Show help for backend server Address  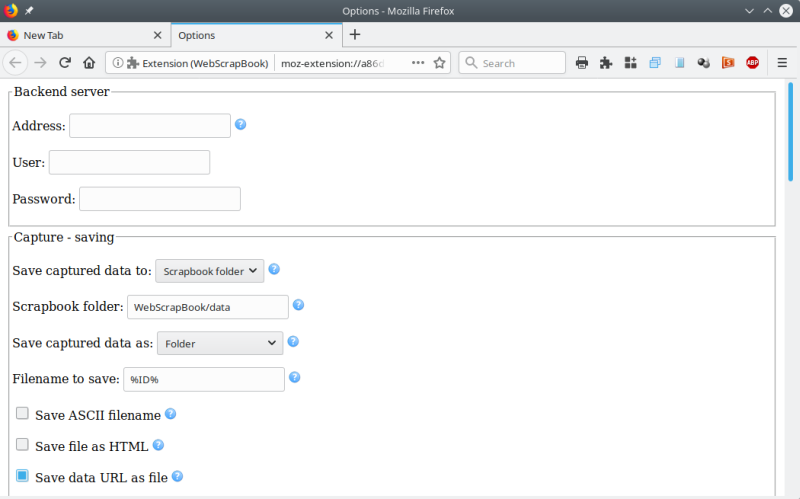click(240, 124)
